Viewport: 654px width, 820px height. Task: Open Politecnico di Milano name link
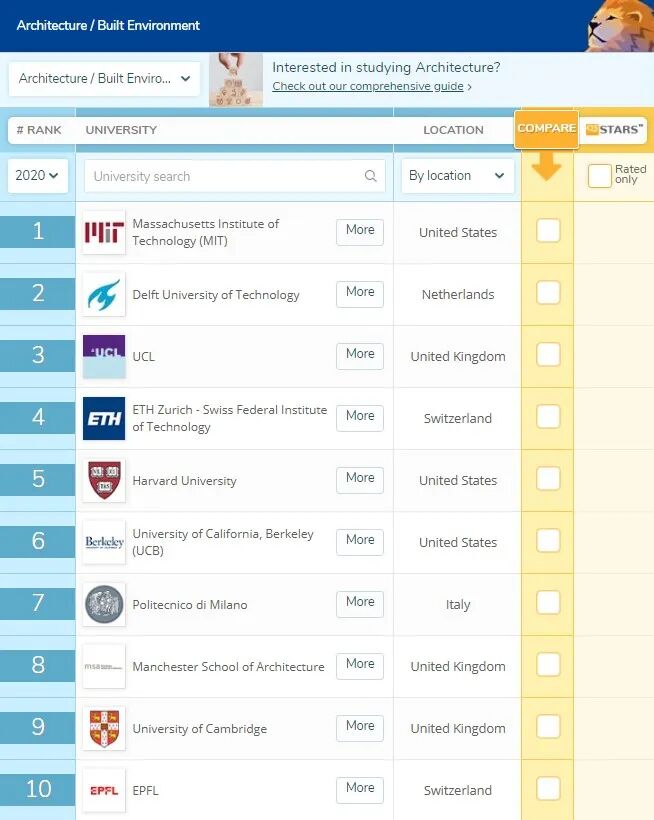tap(190, 605)
